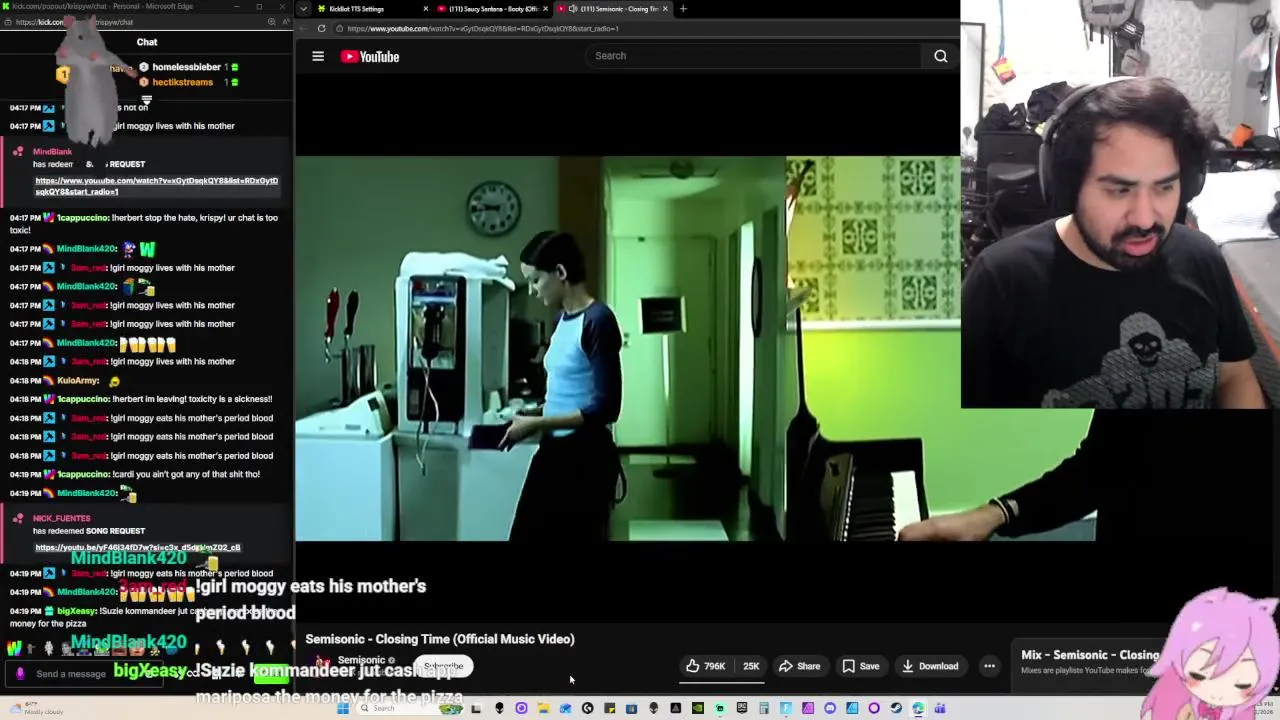Open the Semisonic channel name link

(361, 660)
